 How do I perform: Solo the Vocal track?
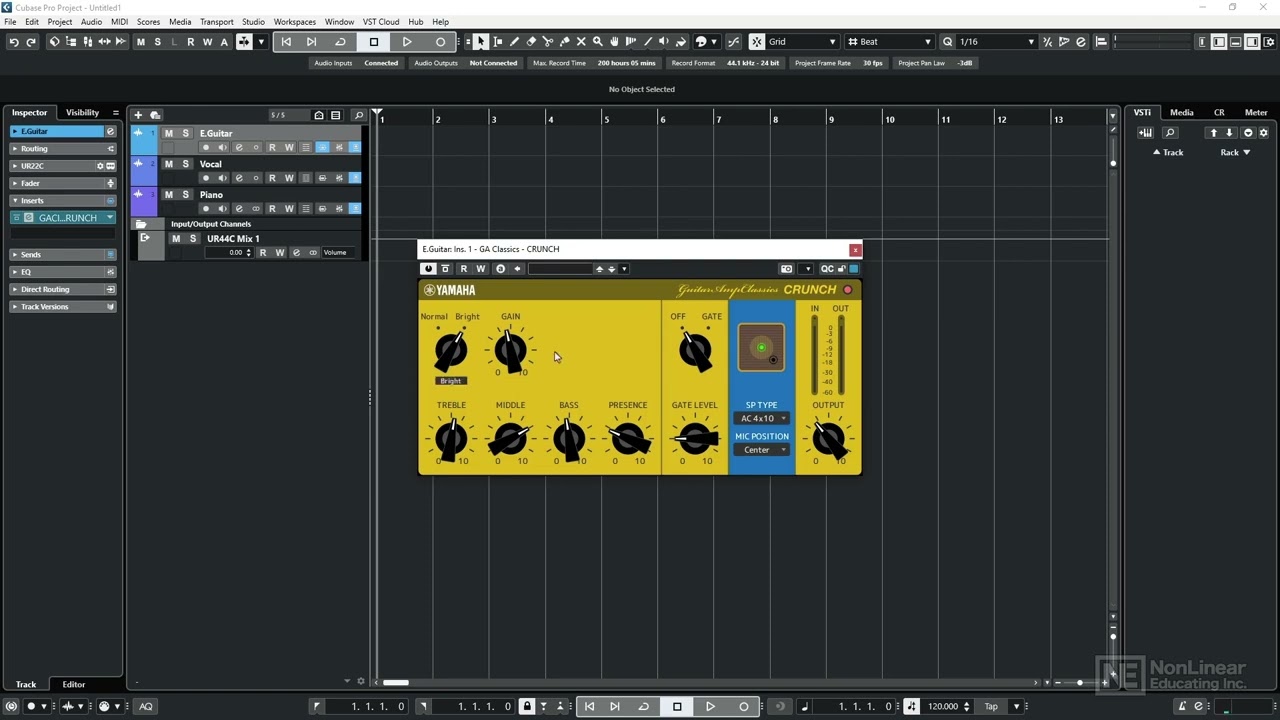(185, 164)
